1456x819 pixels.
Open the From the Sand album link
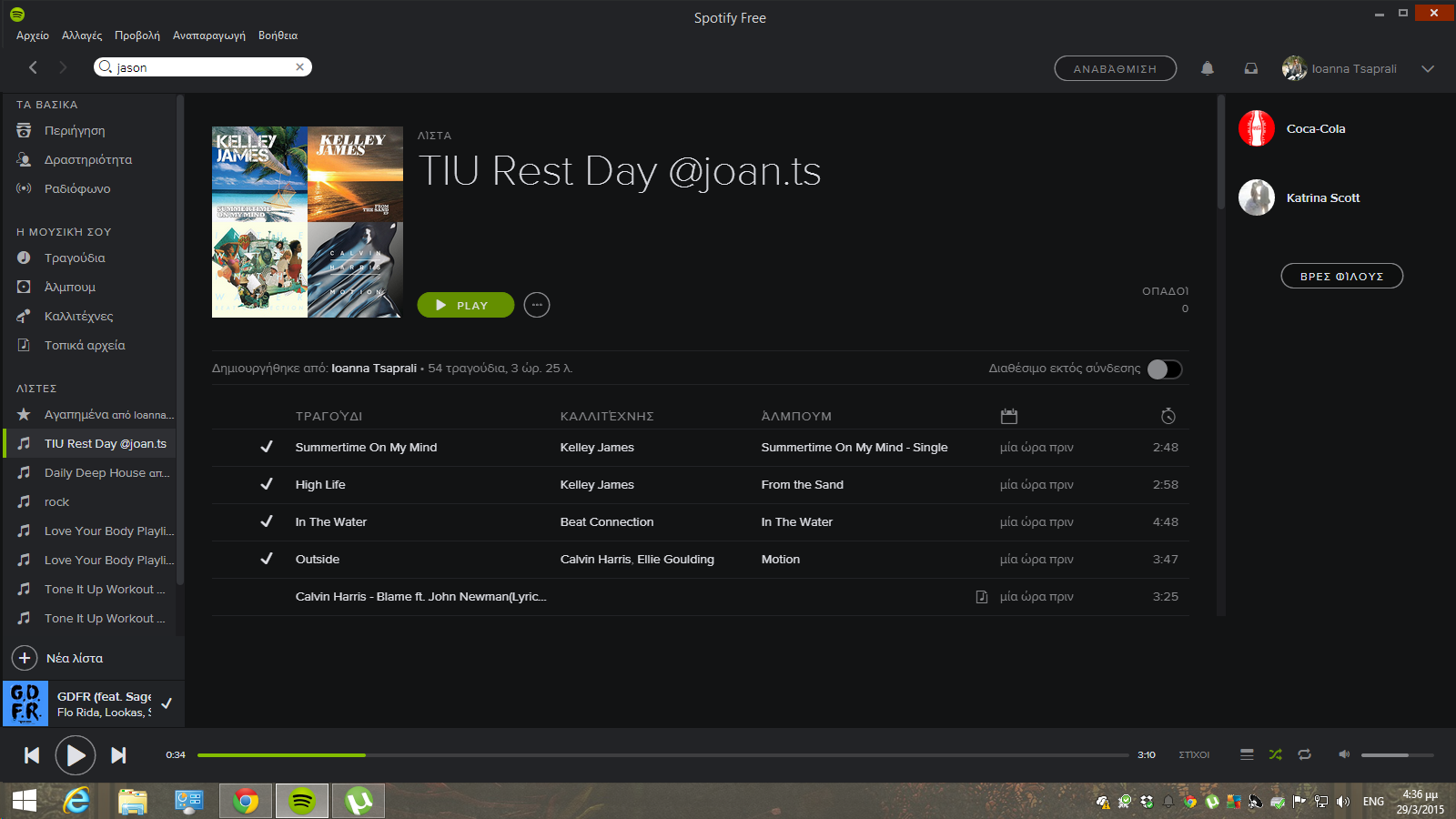tap(803, 485)
